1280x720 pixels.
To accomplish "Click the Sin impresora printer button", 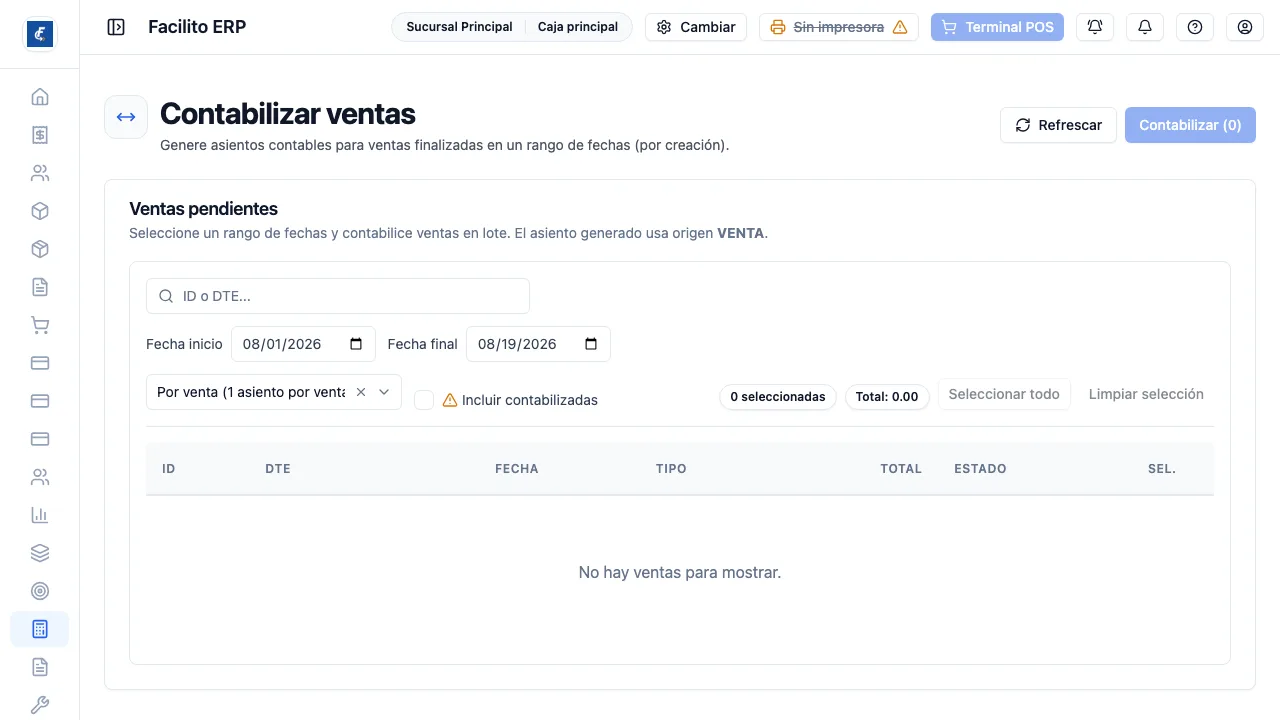I will tap(839, 27).
